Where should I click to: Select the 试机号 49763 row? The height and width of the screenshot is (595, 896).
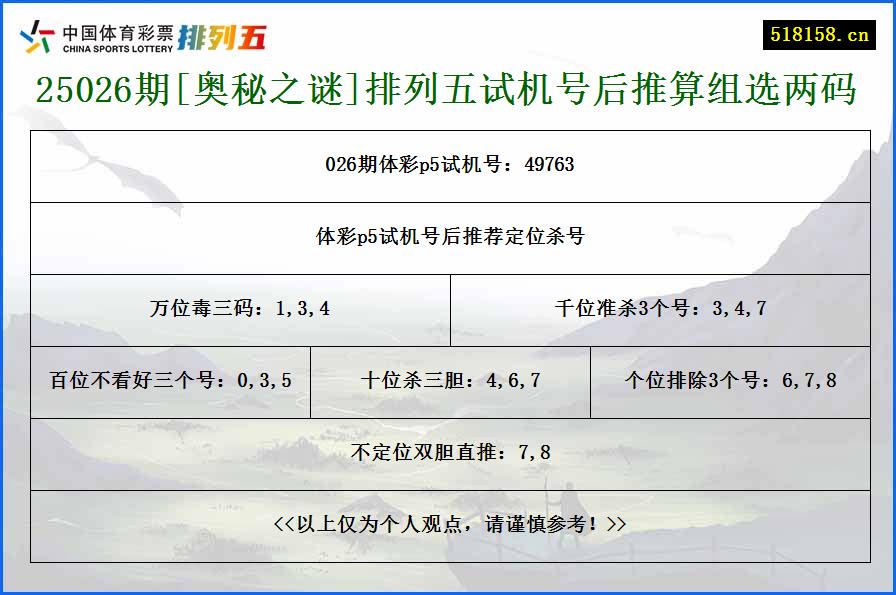coord(448,166)
